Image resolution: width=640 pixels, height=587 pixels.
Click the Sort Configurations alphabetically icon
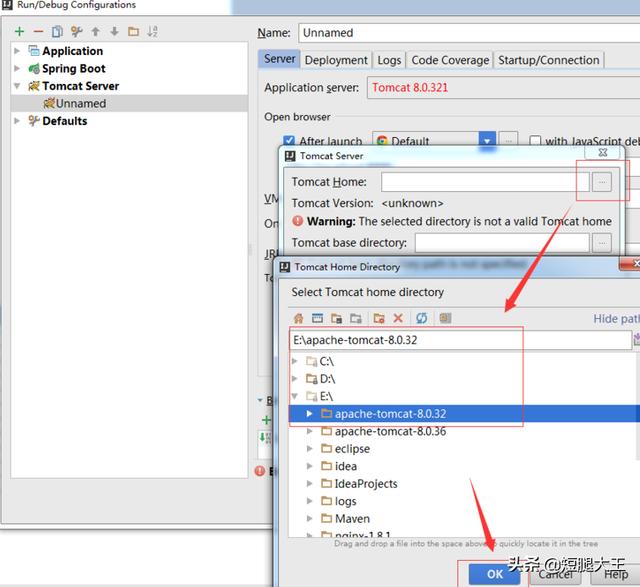click(152, 31)
